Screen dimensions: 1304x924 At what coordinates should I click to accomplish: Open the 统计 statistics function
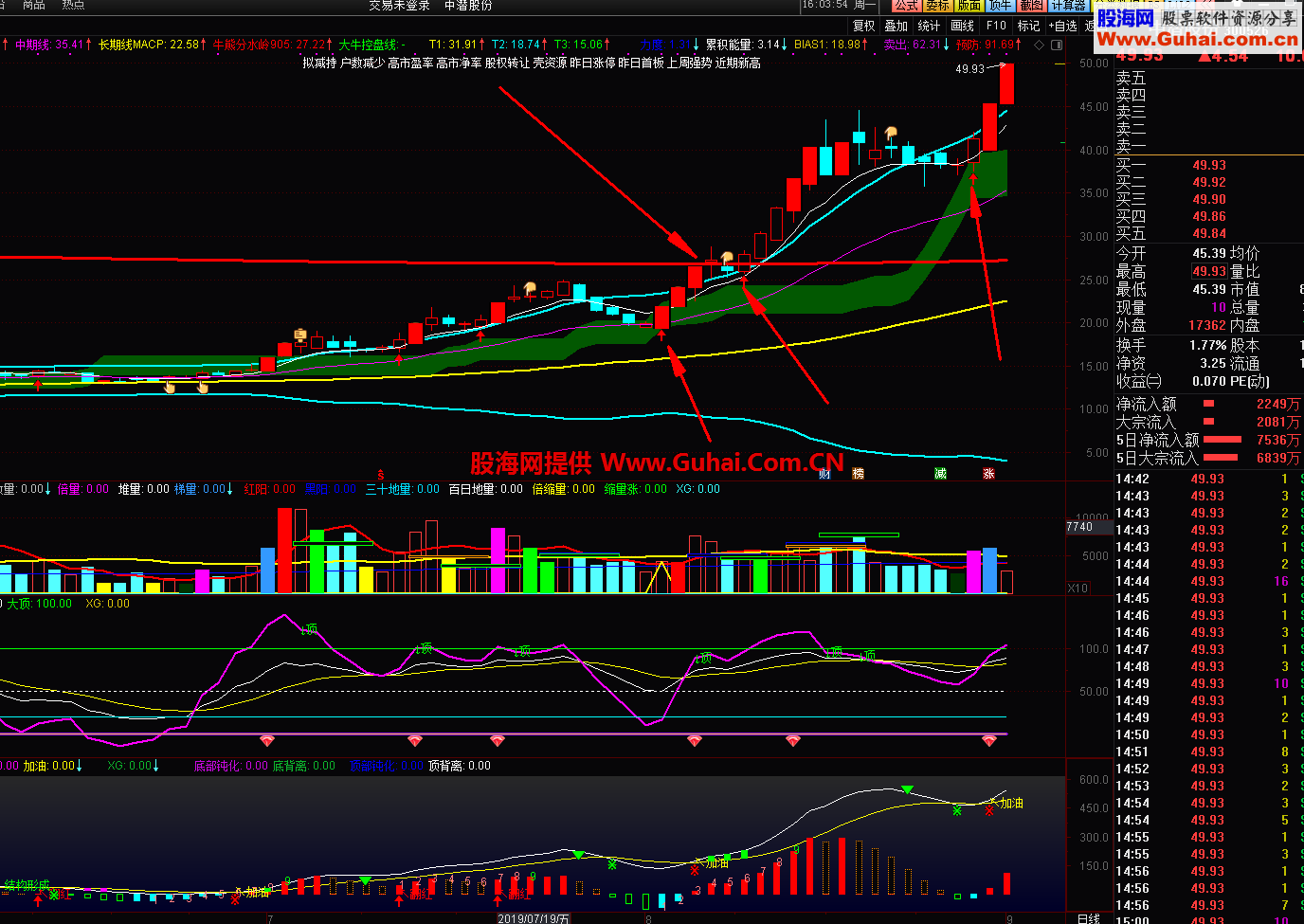coord(929,26)
